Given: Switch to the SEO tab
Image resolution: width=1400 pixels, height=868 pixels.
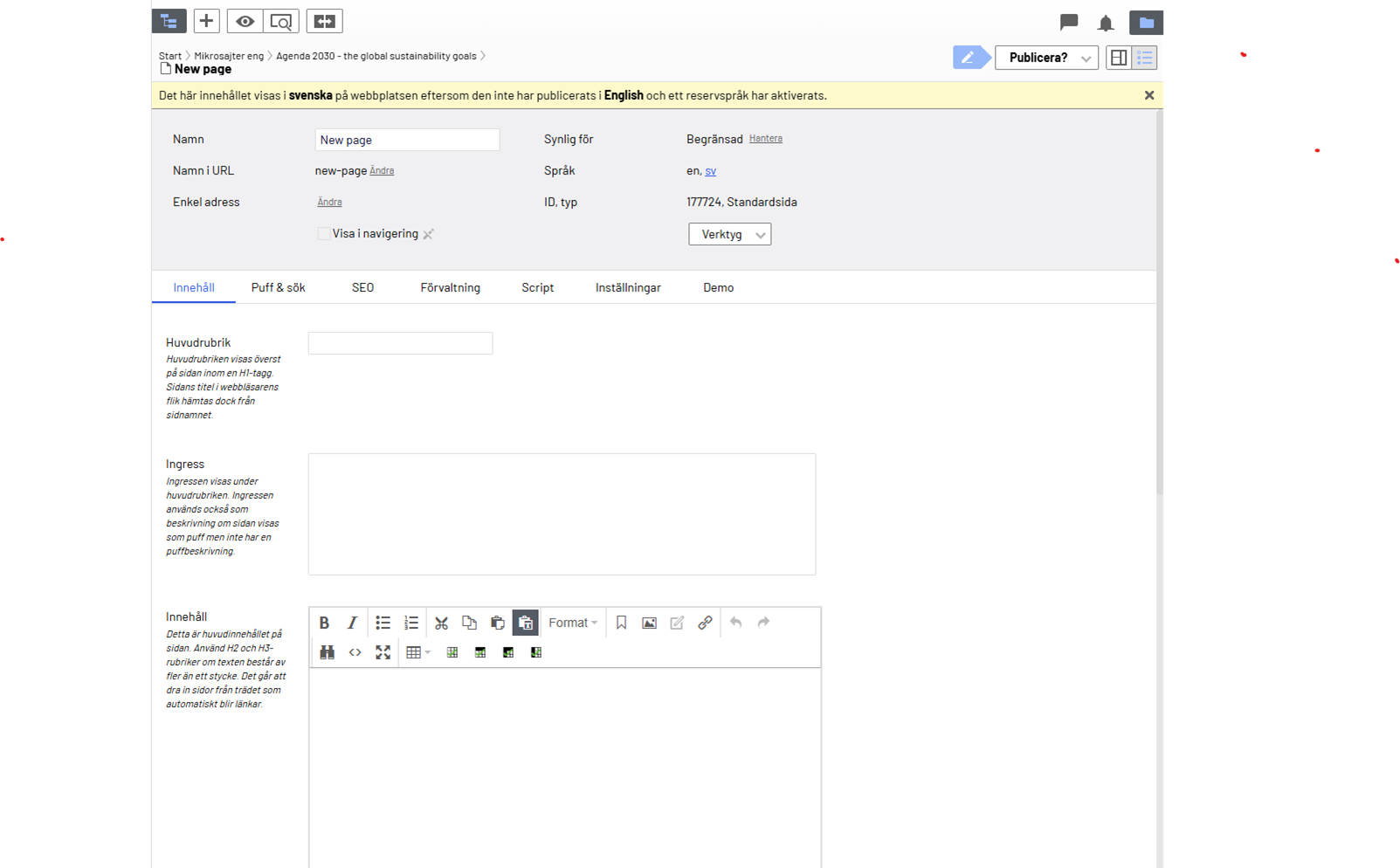Looking at the screenshot, I should pos(362,287).
